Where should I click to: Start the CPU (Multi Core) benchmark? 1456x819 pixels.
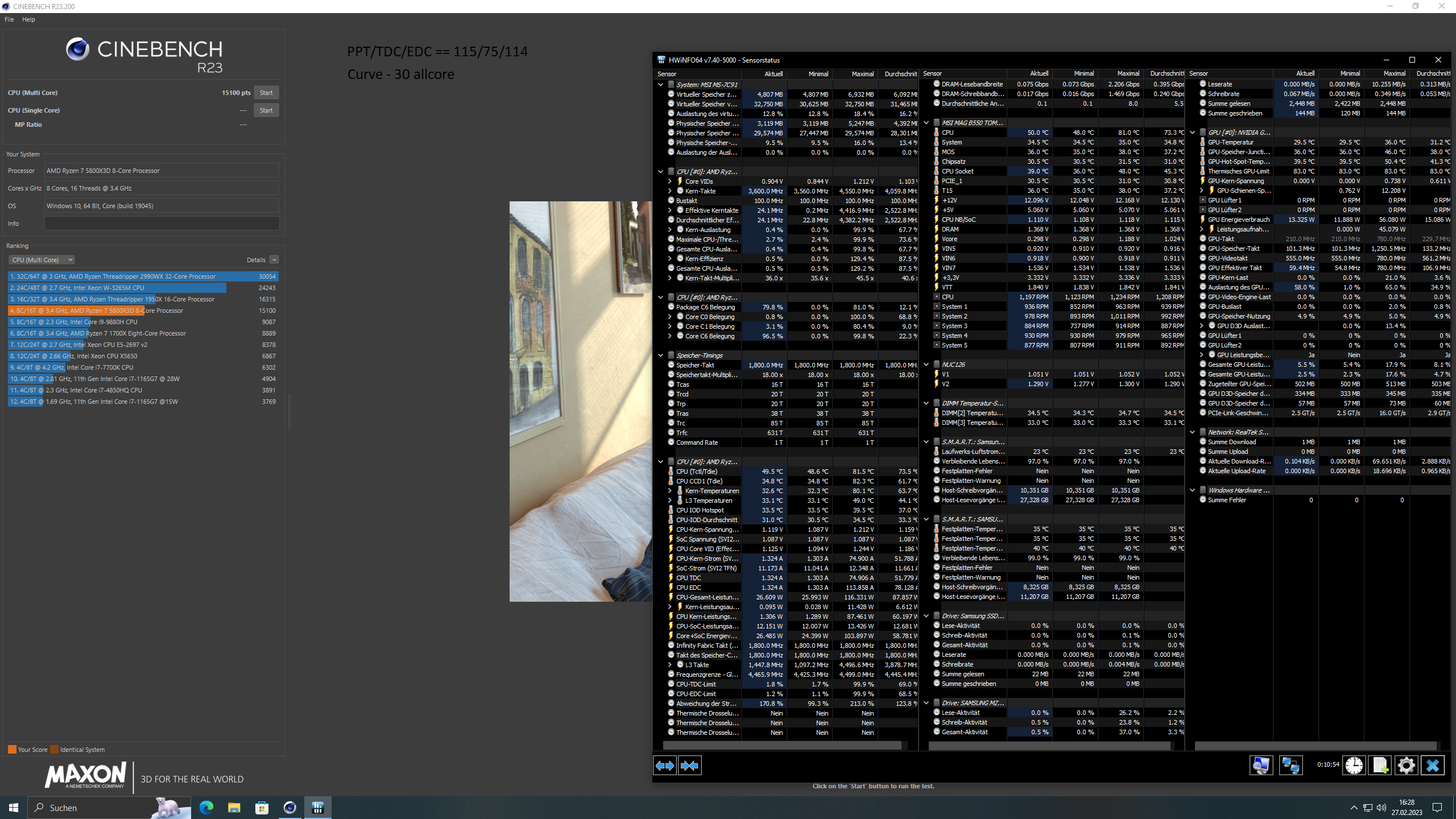(x=266, y=93)
